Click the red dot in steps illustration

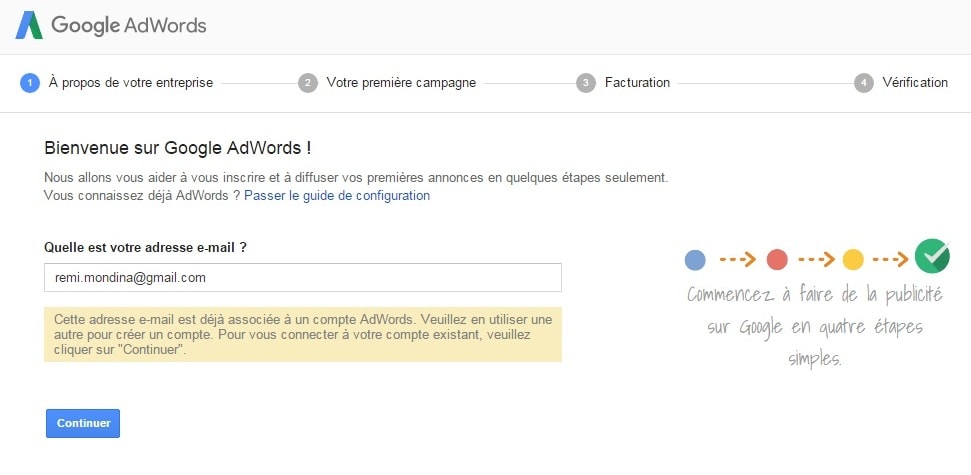[777, 259]
